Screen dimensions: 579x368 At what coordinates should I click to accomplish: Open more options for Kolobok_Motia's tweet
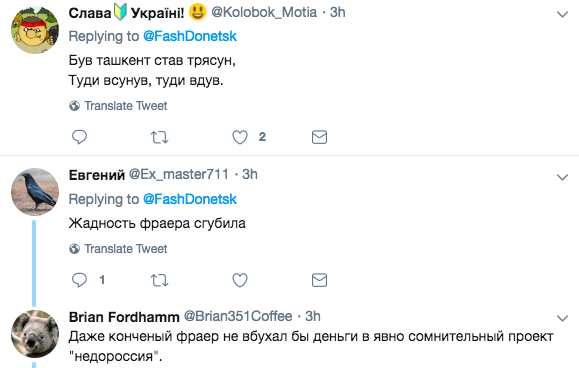pyautogui.click(x=562, y=14)
